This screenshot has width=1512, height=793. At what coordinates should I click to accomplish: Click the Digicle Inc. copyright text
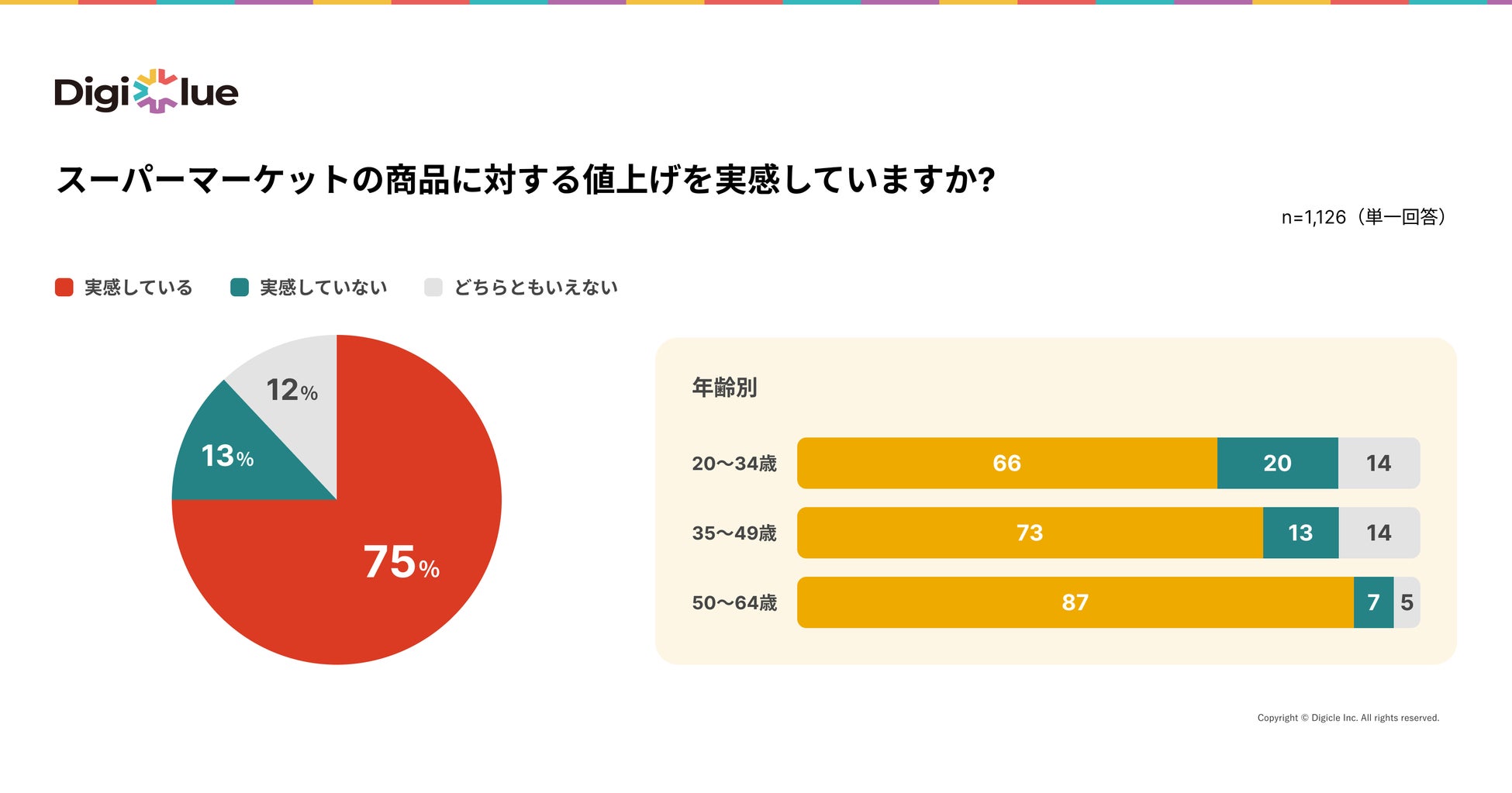(x=1348, y=718)
